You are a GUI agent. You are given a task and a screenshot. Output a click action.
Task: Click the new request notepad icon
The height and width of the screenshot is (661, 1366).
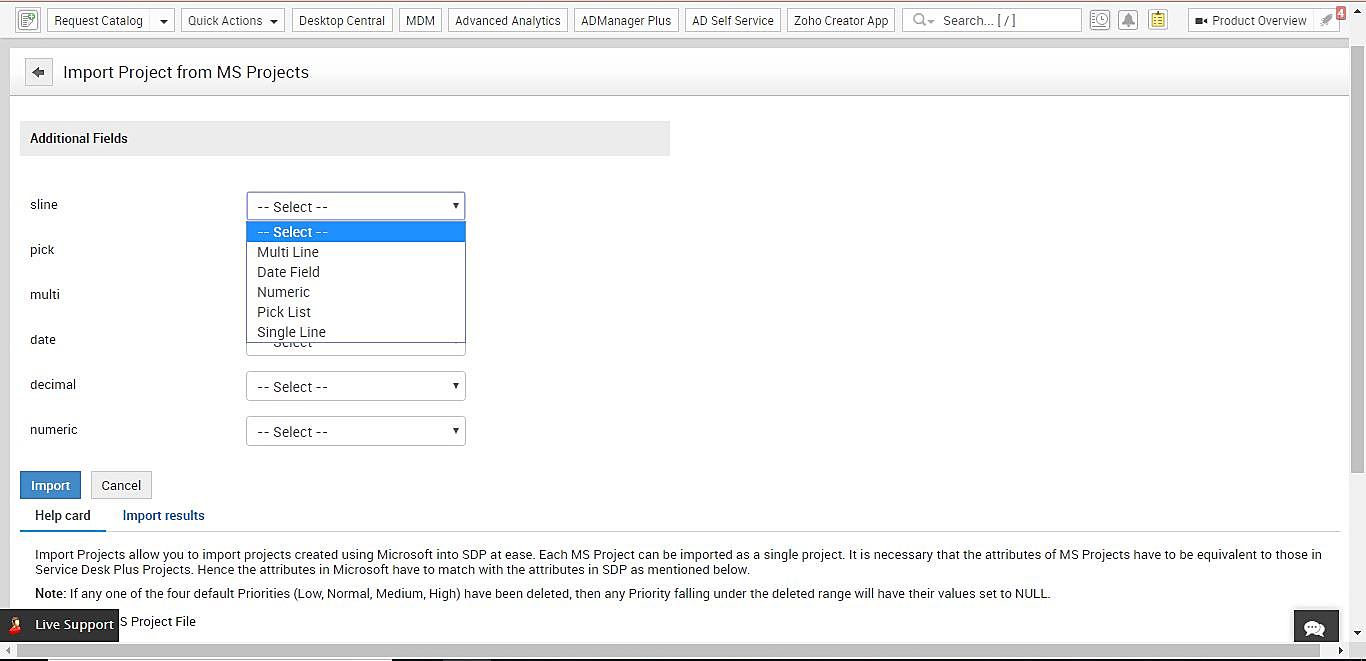pyautogui.click(x=28, y=20)
